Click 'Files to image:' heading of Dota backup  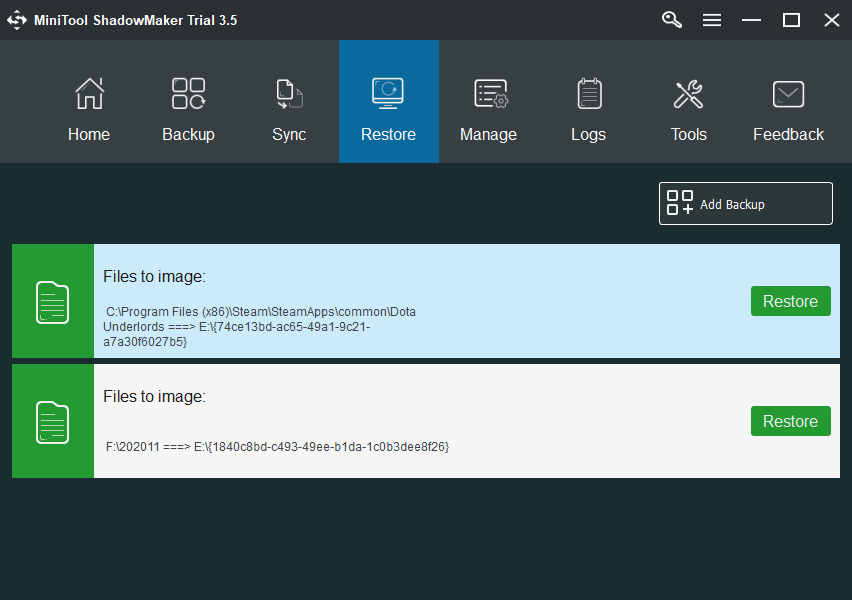154,277
